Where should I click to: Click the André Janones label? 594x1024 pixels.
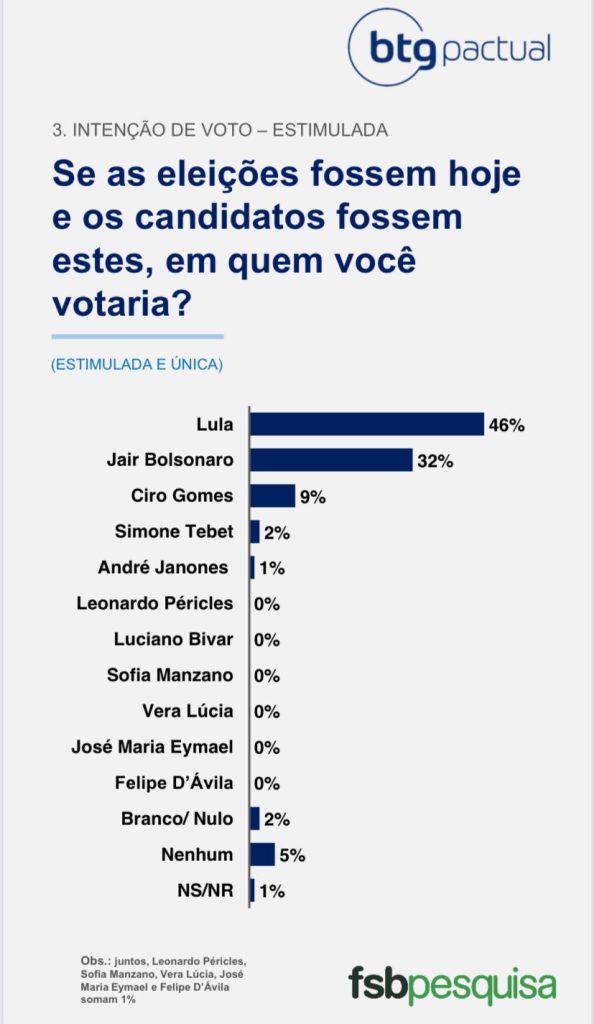pyautogui.click(x=163, y=567)
